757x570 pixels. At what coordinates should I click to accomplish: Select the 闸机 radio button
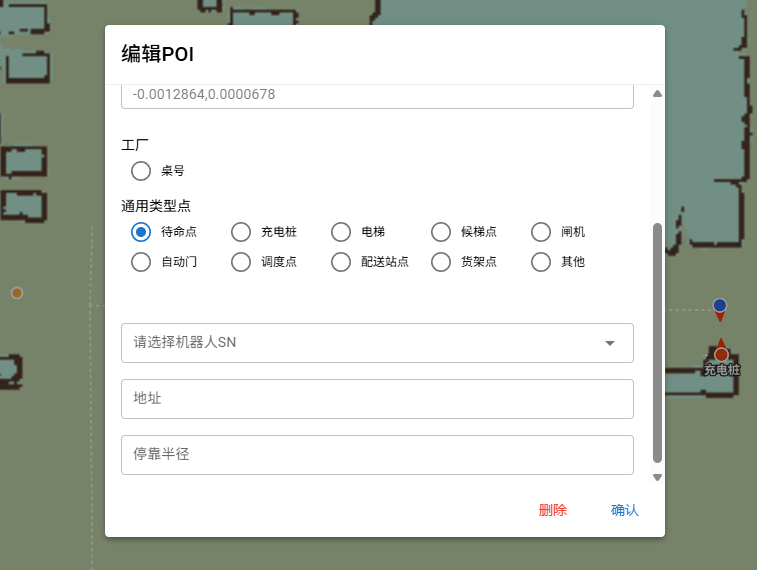[541, 232]
